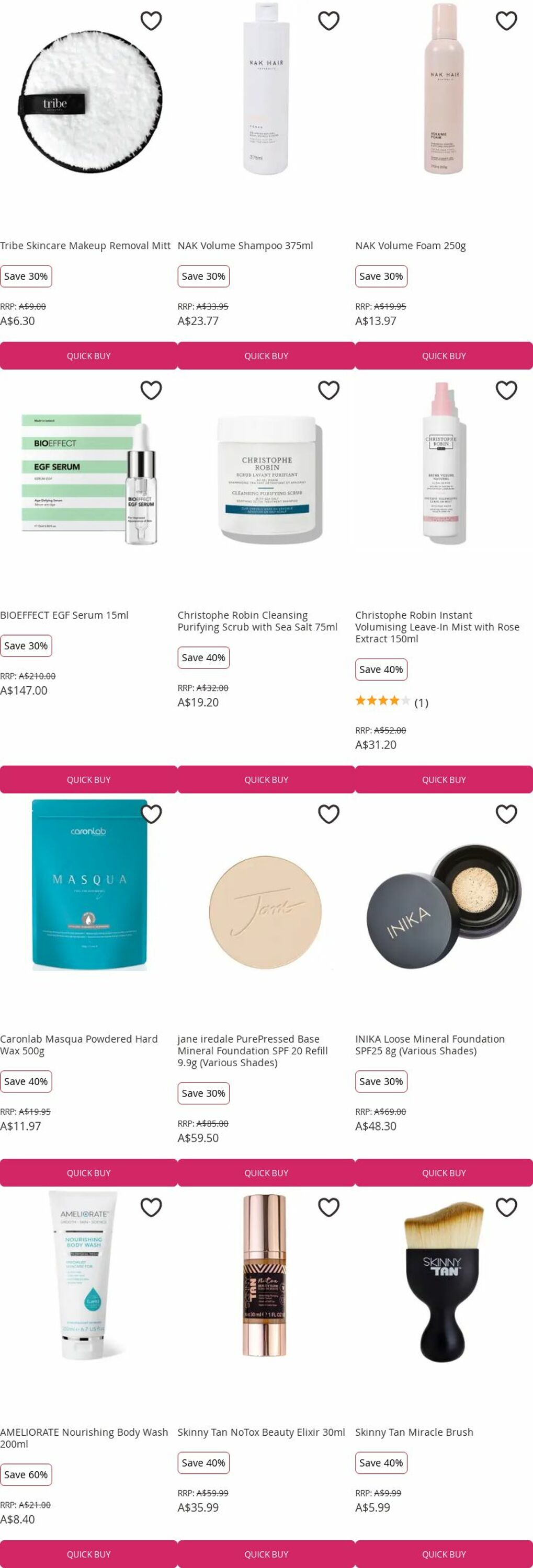Save Caronlab Masqua wax using heart icon
Image resolution: width=533 pixels, height=1568 pixels.
(151, 814)
